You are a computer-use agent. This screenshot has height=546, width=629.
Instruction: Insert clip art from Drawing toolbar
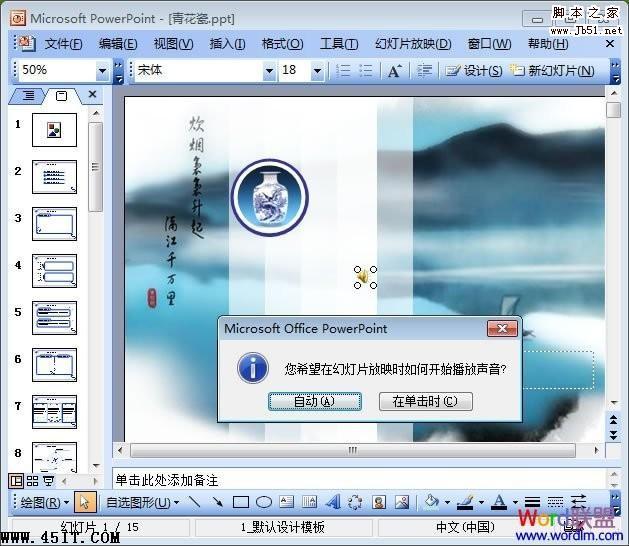pos(379,502)
